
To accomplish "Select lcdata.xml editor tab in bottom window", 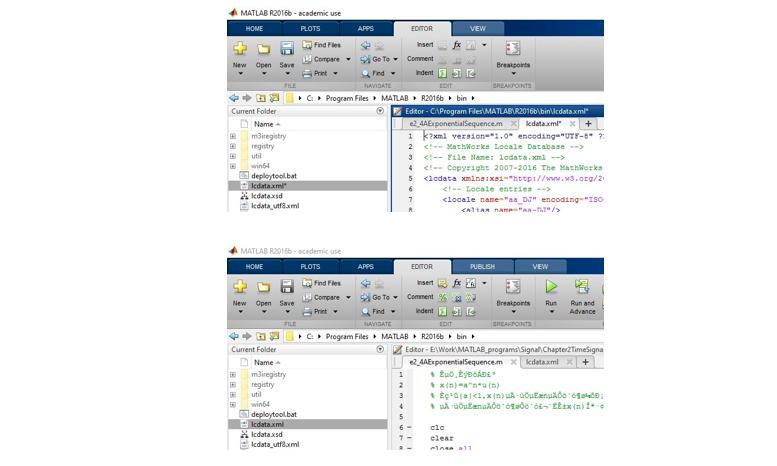I will 542,362.
